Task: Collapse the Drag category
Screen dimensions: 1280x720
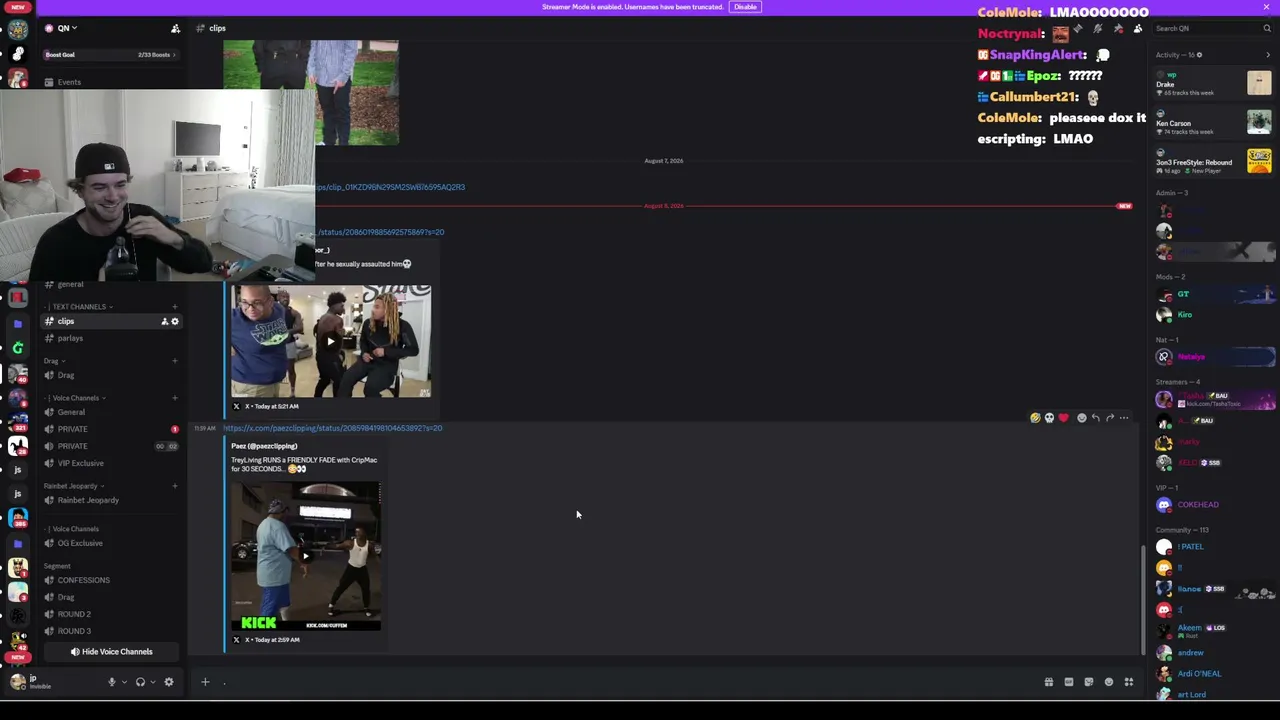Action: (54, 361)
